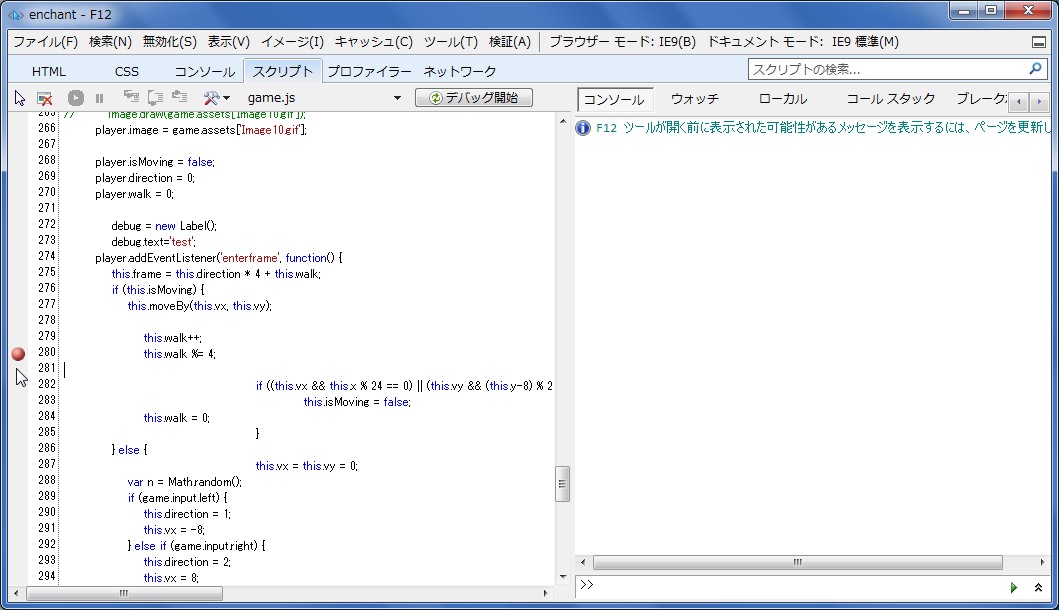This screenshot has width=1059, height=610.
Task: Open the 無効化(S) menu
Action: (x=170, y=42)
